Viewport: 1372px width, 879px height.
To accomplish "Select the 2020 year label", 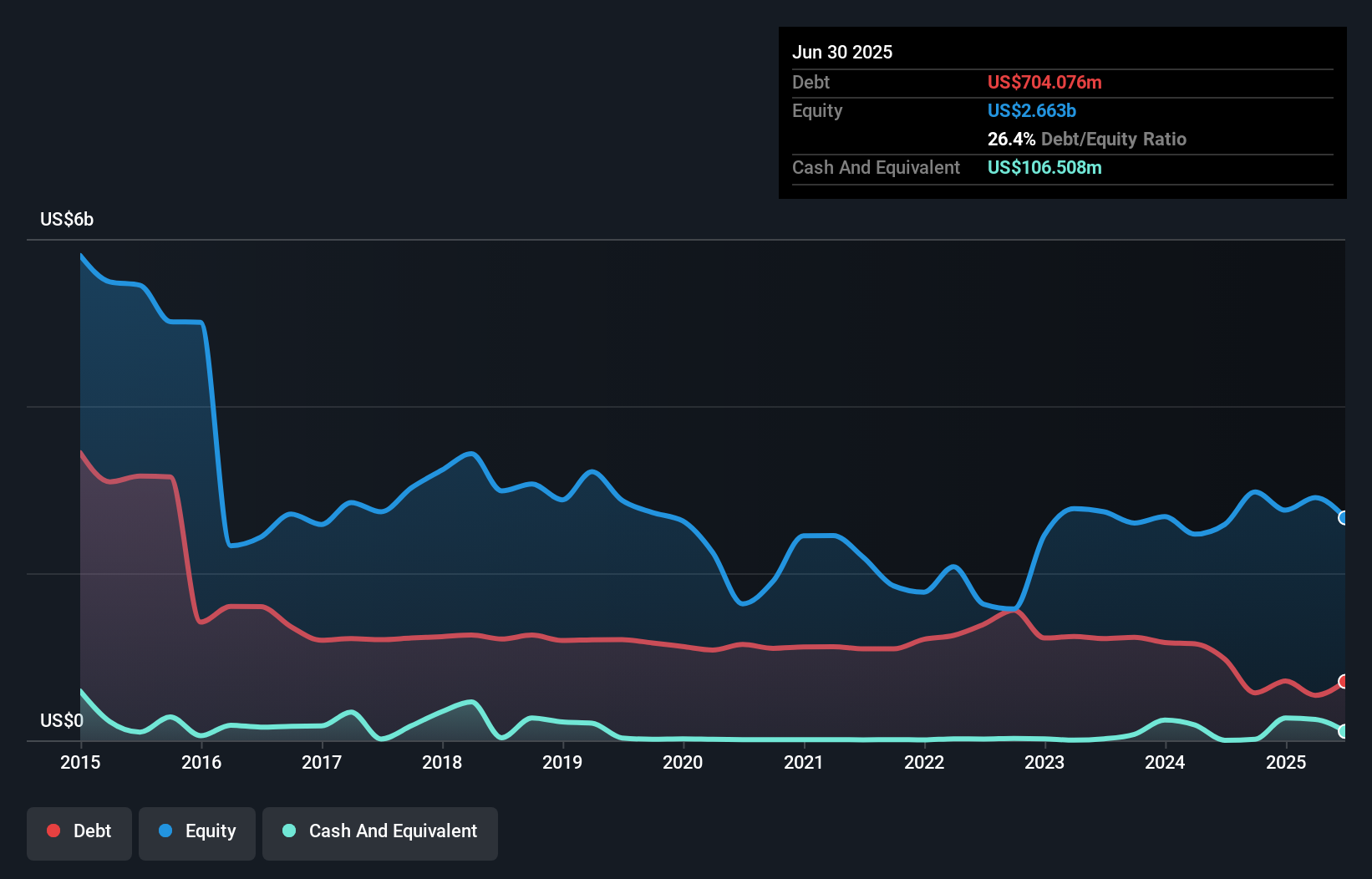I will point(682,762).
